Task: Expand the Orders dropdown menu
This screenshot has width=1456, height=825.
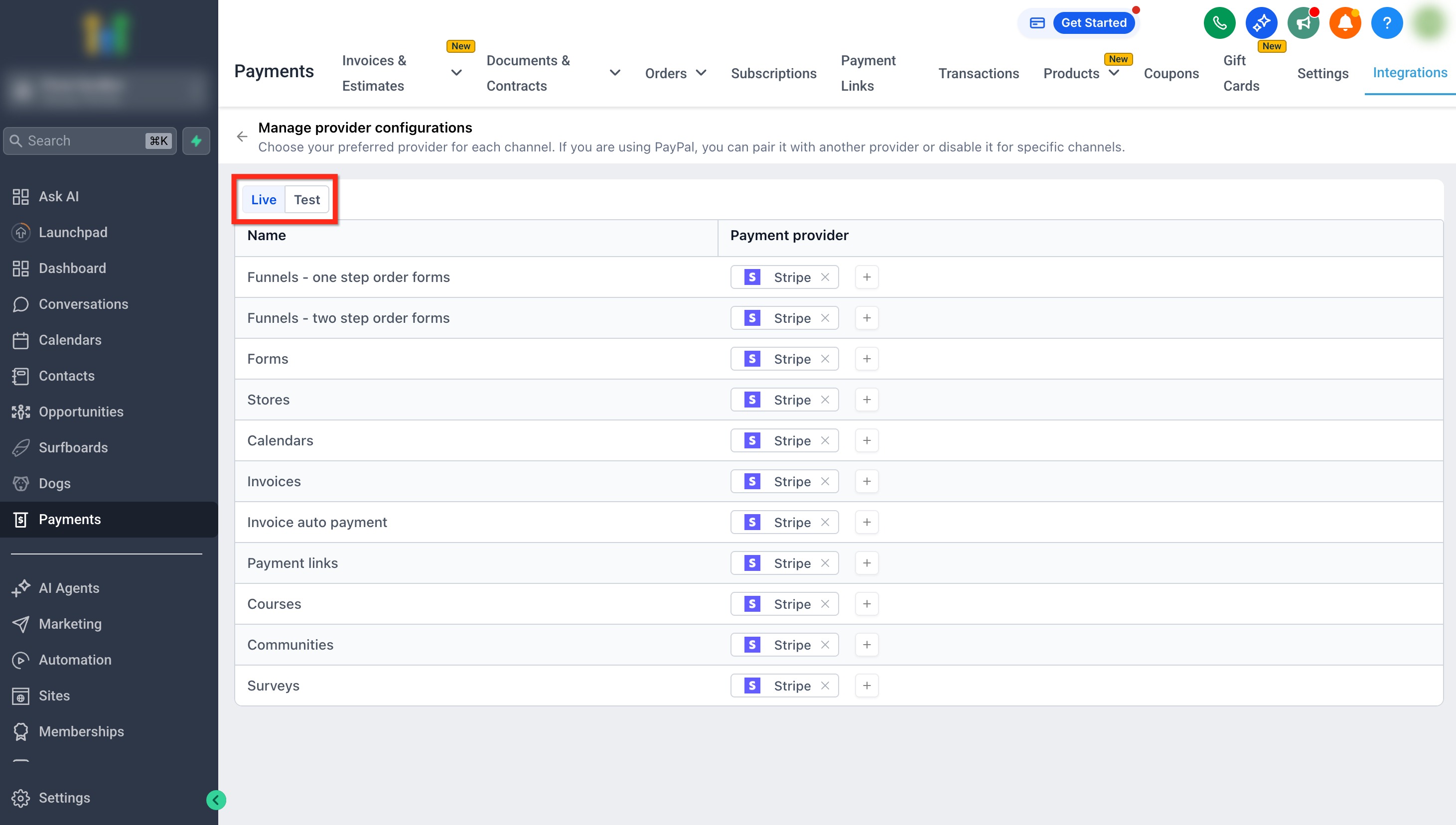Action: [x=701, y=73]
